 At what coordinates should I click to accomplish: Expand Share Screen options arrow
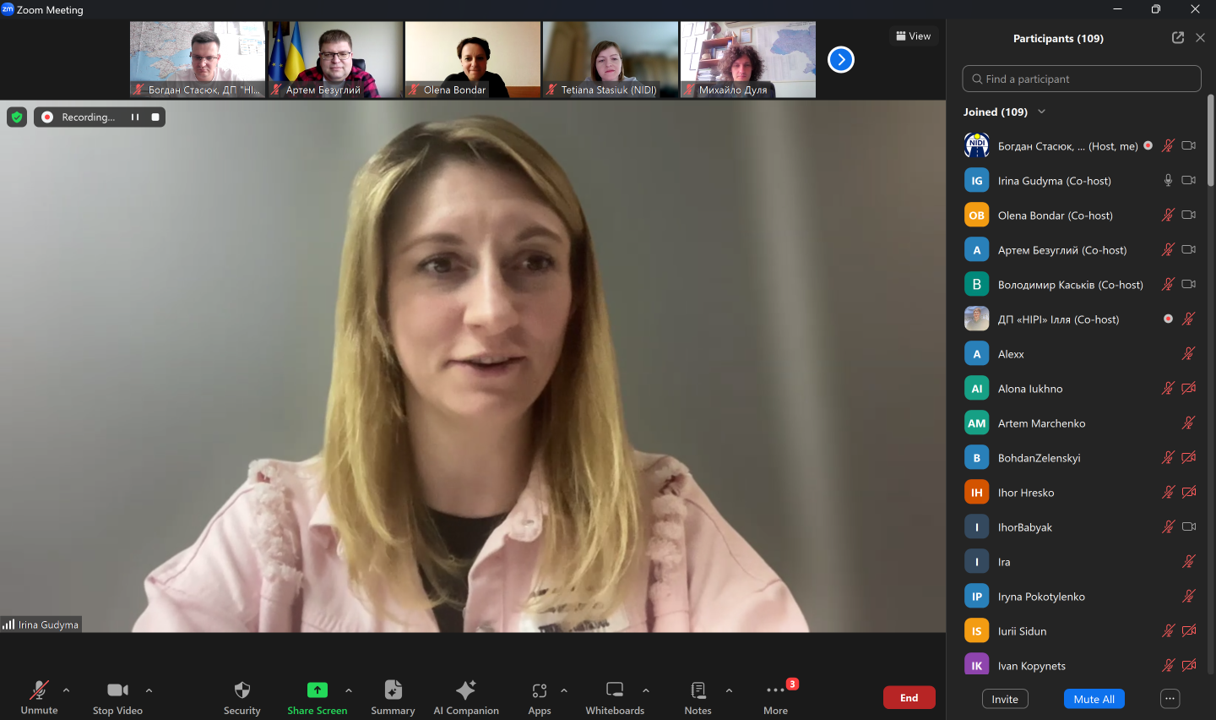[348, 690]
